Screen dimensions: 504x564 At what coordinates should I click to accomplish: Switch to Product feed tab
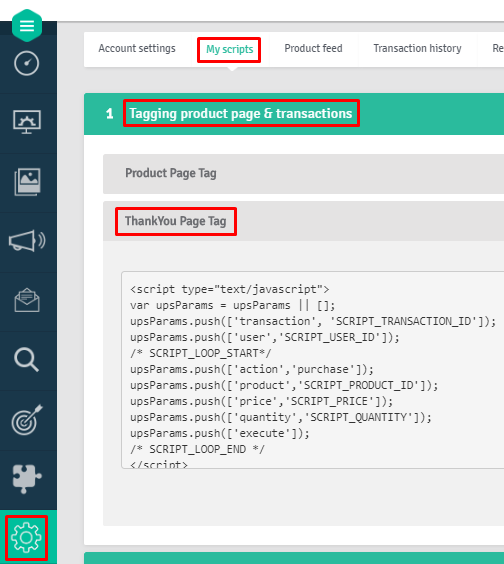(313, 48)
